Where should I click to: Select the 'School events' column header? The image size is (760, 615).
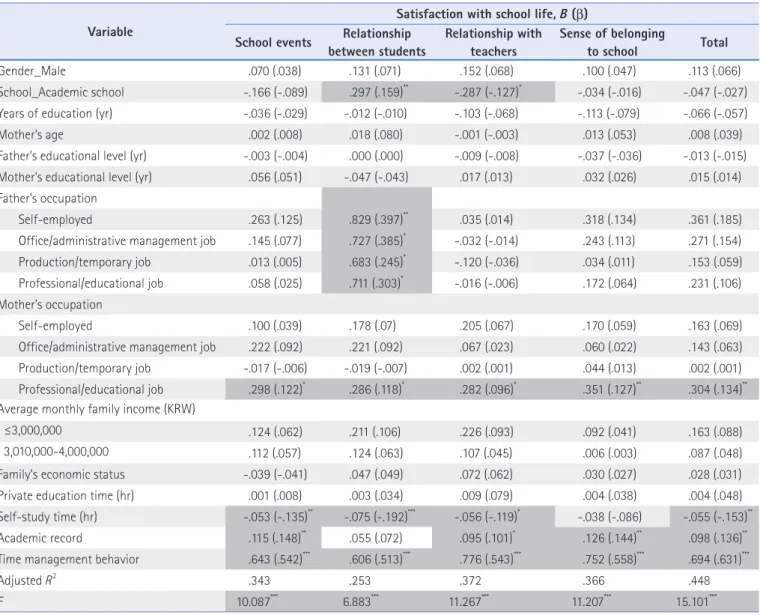(273, 43)
